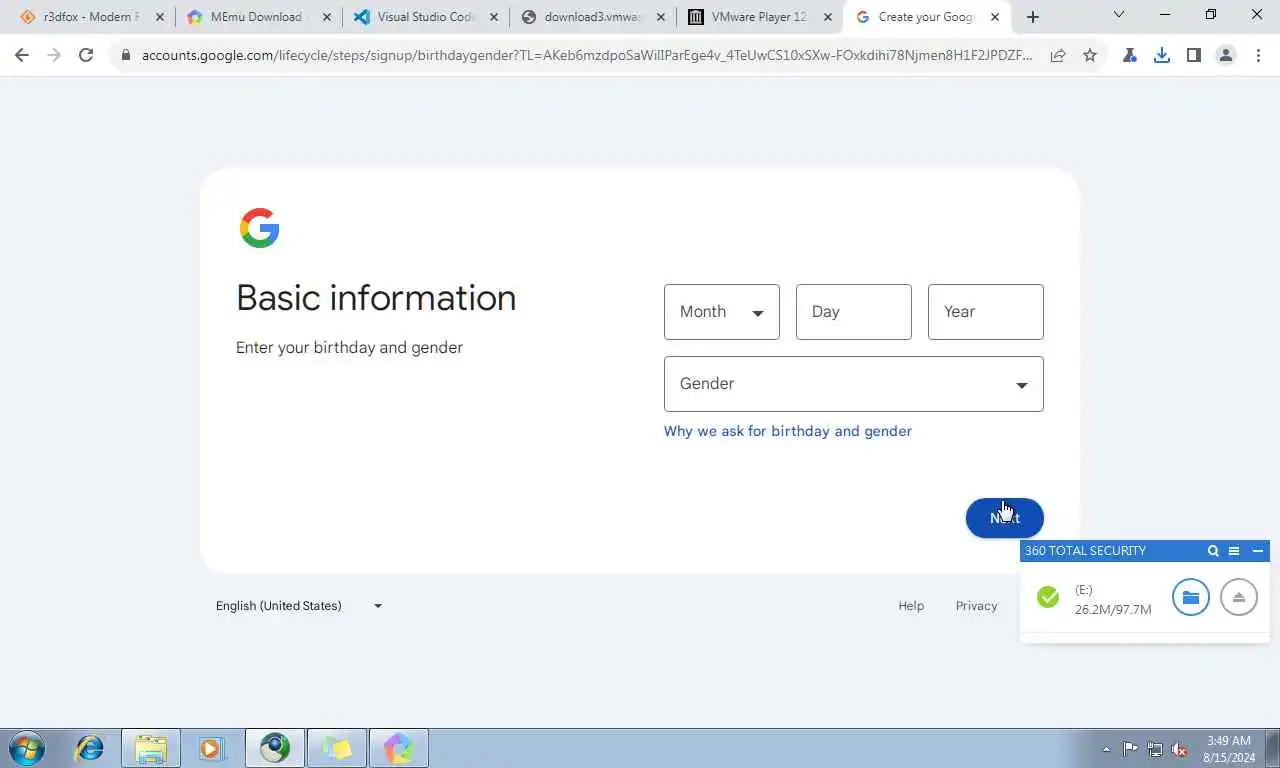Click the Day input field
Image resolution: width=1280 pixels, height=768 pixels.
[x=854, y=312]
